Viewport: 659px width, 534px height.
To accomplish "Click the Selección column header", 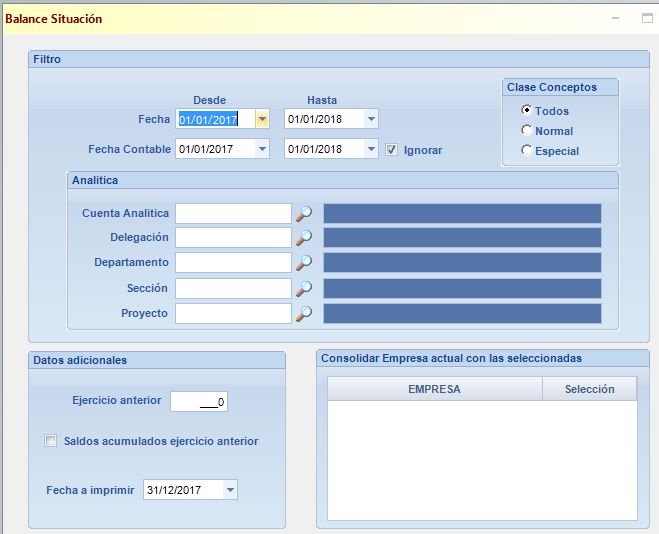I will [x=590, y=389].
